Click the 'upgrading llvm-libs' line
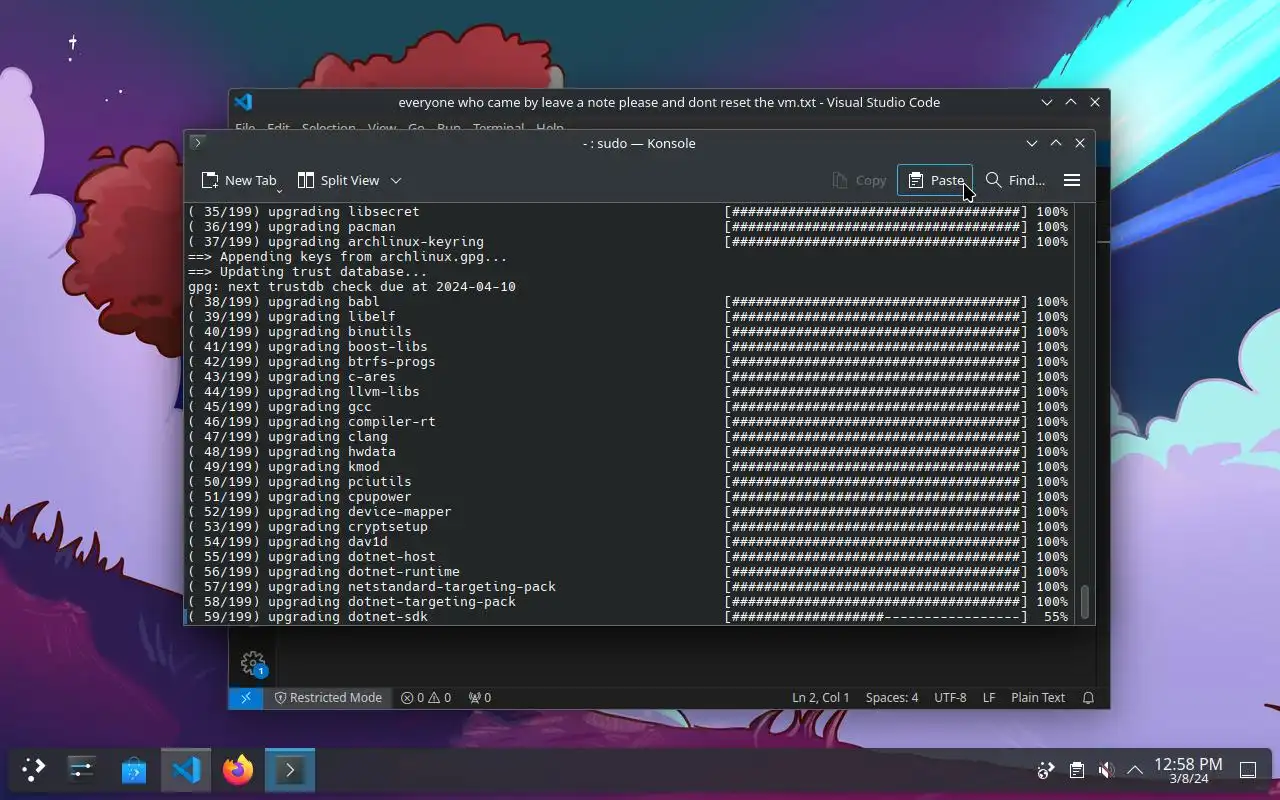1280x800 pixels. (x=304, y=392)
